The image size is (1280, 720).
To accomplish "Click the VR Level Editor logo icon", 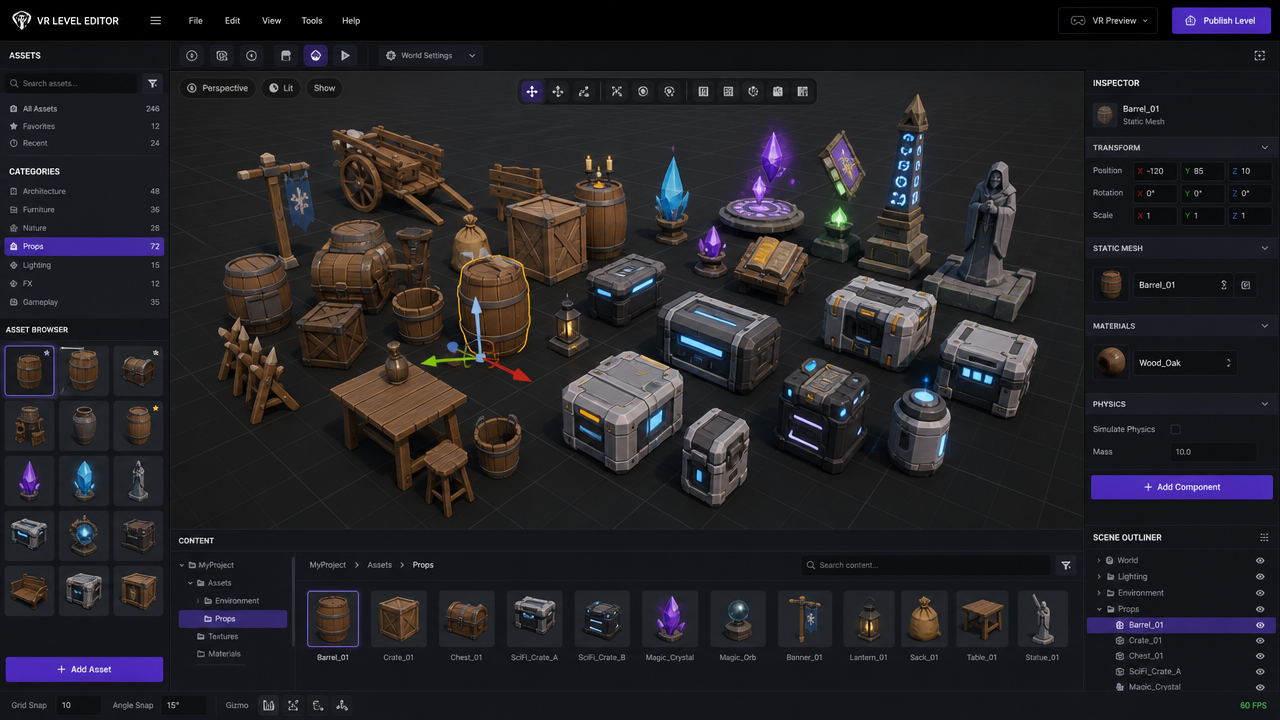I will [x=21, y=20].
